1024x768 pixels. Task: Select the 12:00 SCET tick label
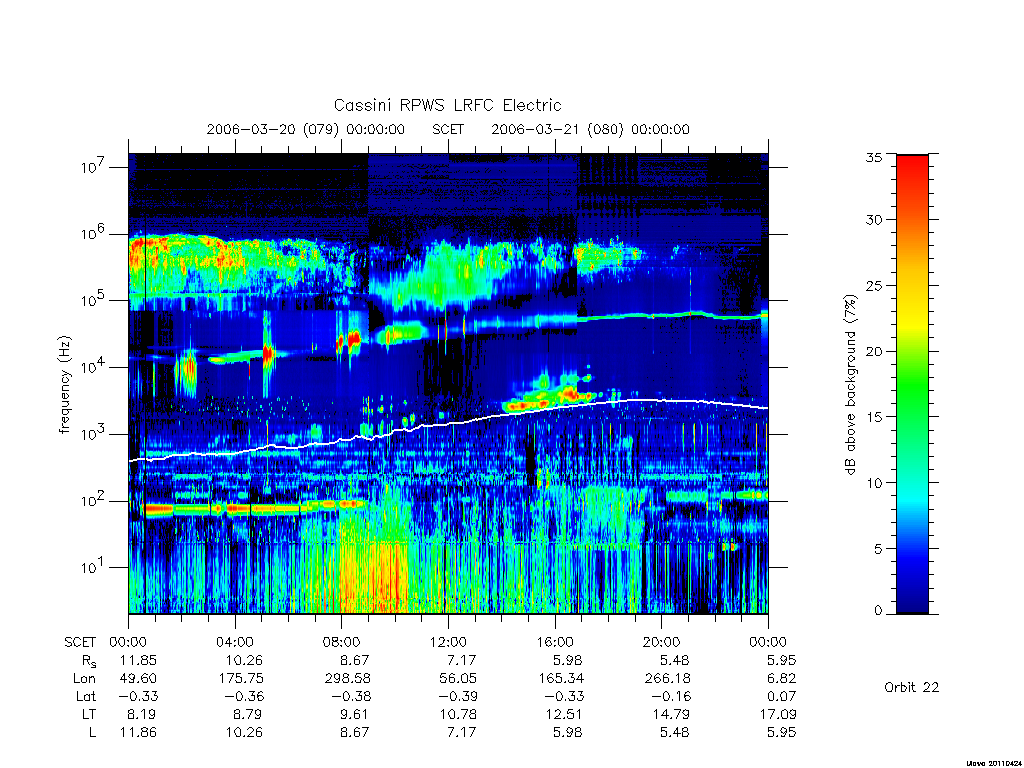click(x=448, y=642)
